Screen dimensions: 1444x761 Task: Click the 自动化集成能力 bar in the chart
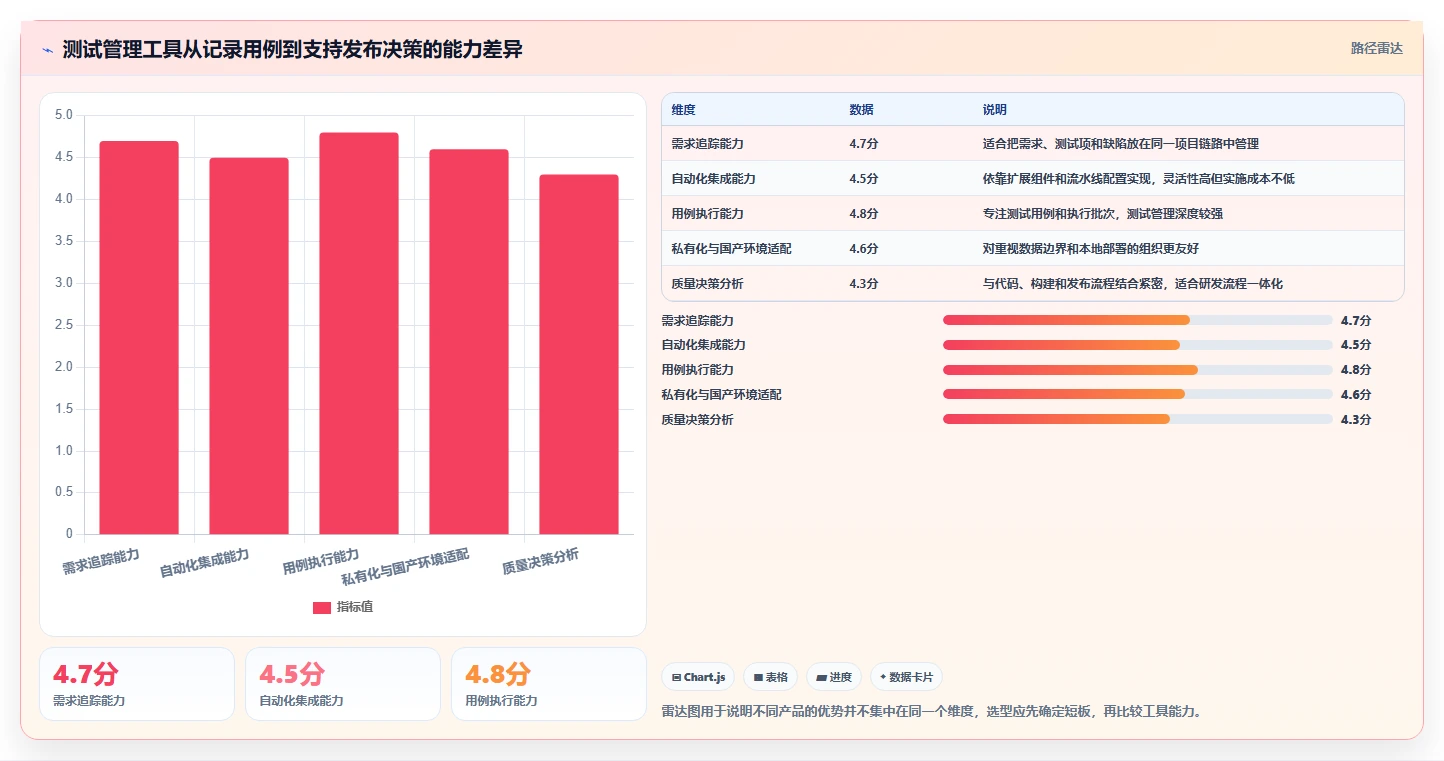[x=249, y=346]
